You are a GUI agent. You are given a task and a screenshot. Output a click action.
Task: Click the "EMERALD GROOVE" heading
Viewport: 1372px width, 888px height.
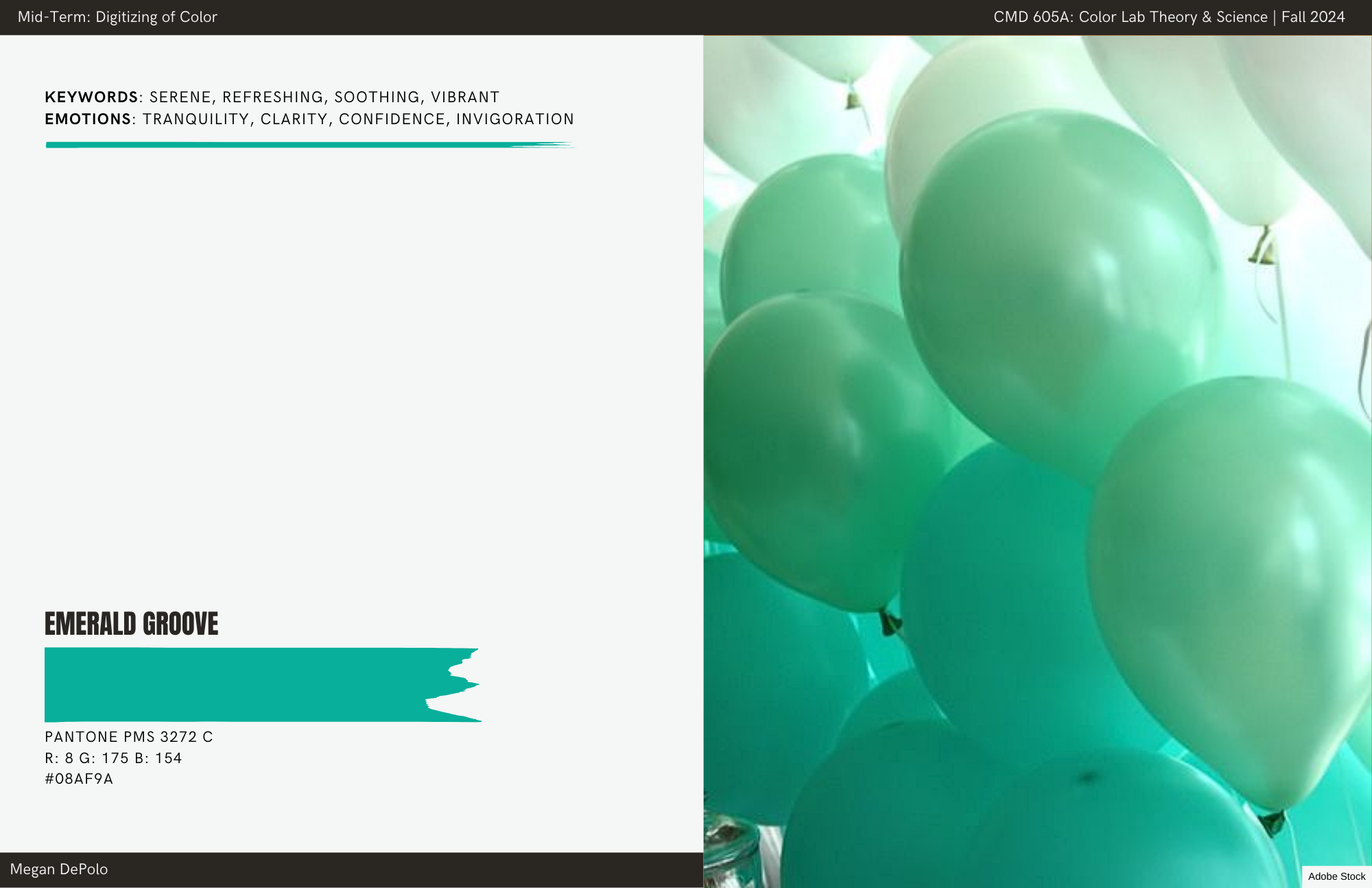click(x=132, y=624)
